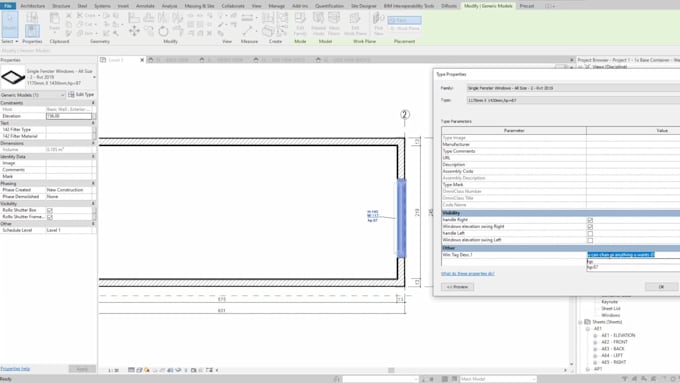Toggle handle Right checkbox in Type Properties
The image size is (680, 383).
590,220
